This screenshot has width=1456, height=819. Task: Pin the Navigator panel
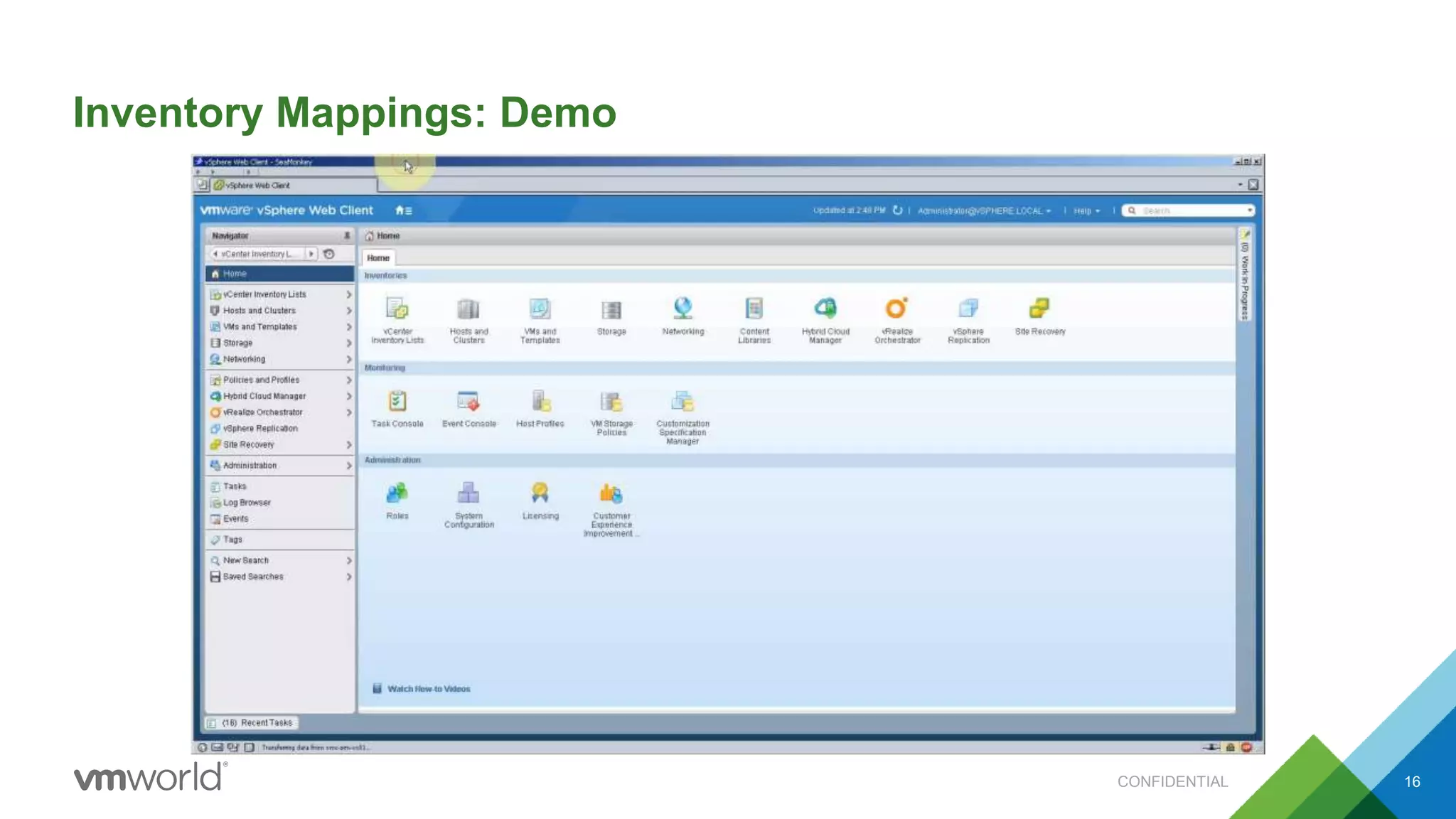pyautogui.click(x=346, y=235)
